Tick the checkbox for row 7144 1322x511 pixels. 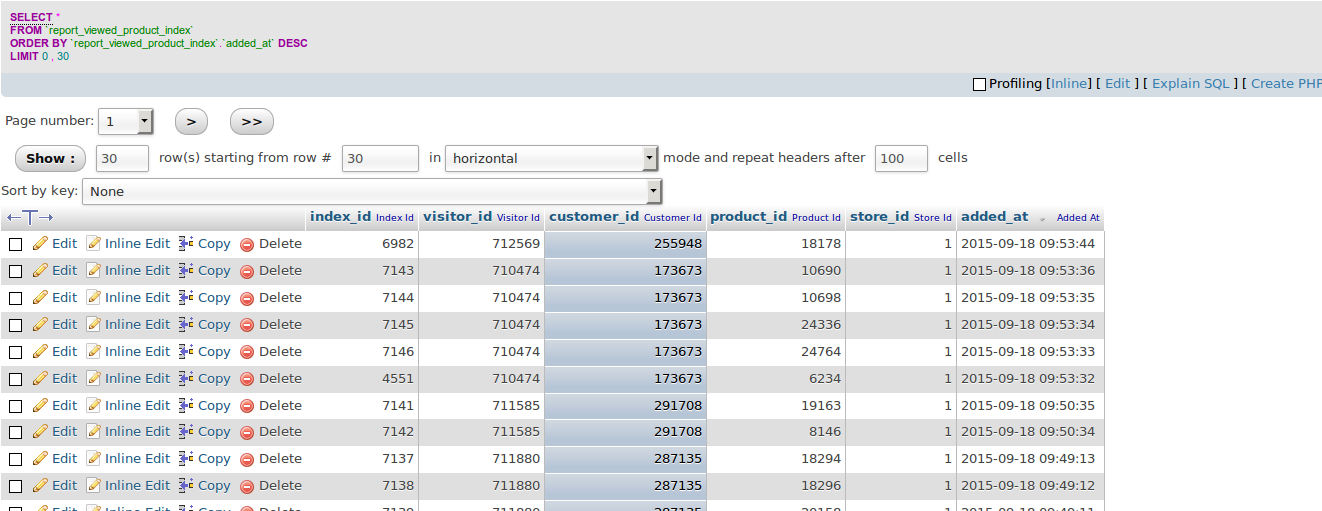(x=15, y=298)
